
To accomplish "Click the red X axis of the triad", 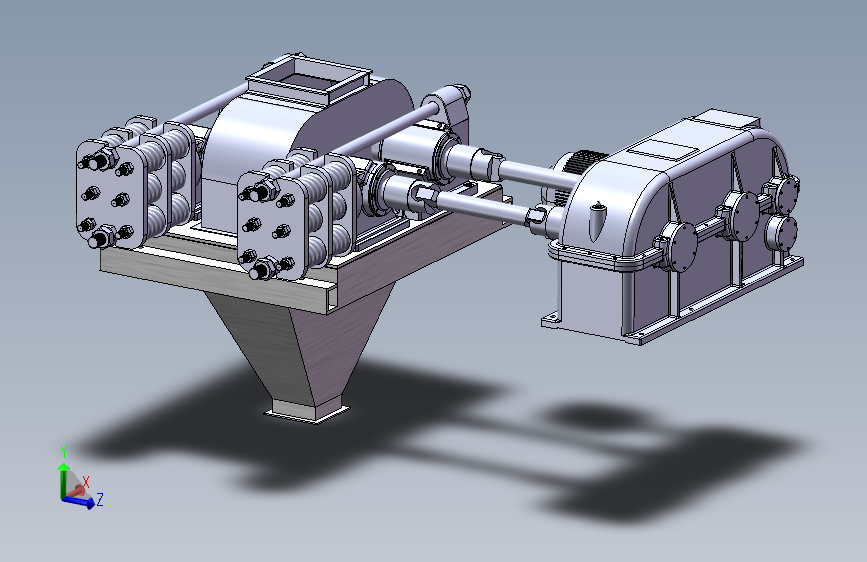I will coord(78,490).
